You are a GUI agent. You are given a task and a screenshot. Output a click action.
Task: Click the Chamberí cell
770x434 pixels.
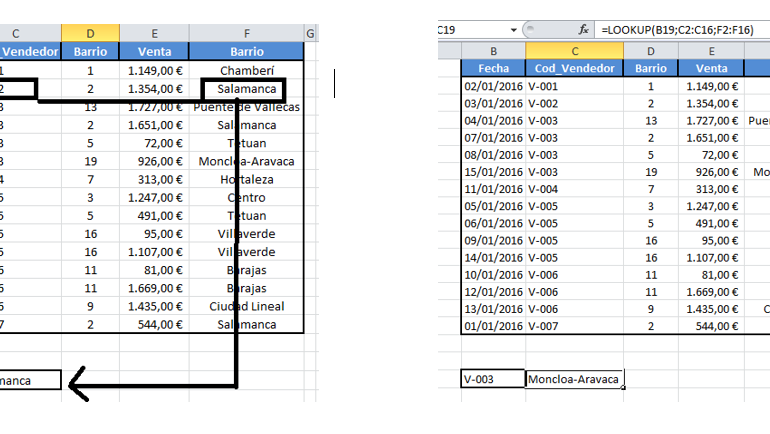[x=247, y=71]
